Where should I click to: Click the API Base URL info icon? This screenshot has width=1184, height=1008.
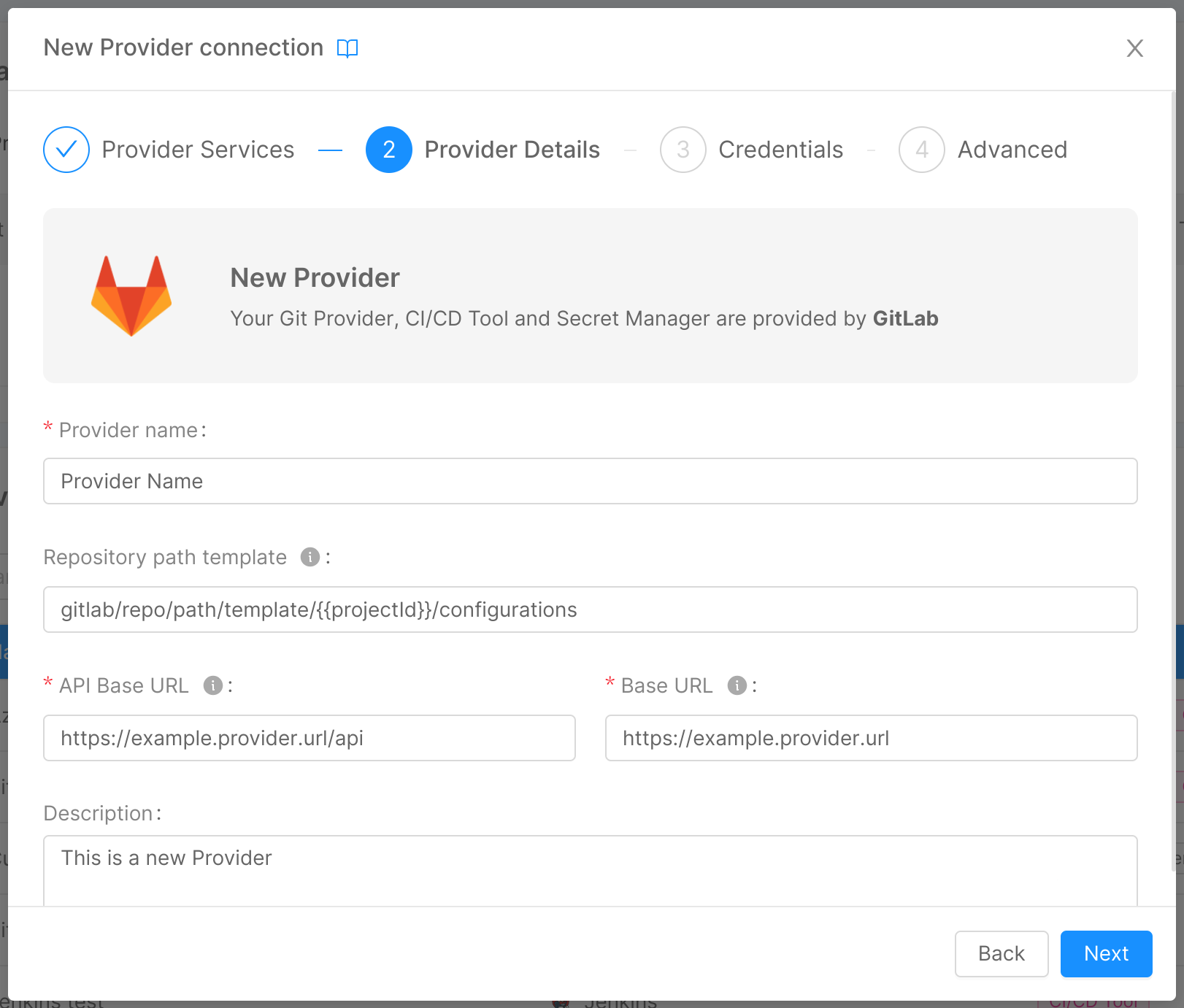click(x=213, y=685)
